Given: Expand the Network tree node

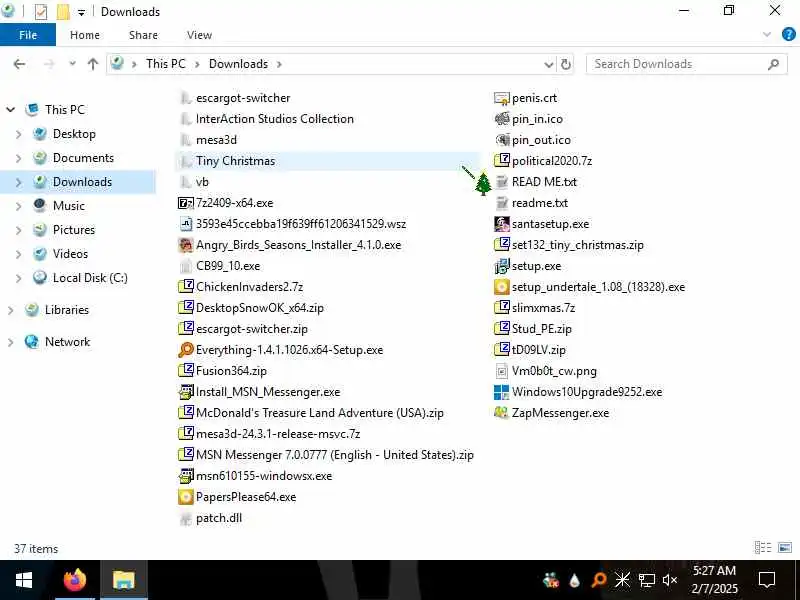Looking at the screenshot, I should pos(11,342).
